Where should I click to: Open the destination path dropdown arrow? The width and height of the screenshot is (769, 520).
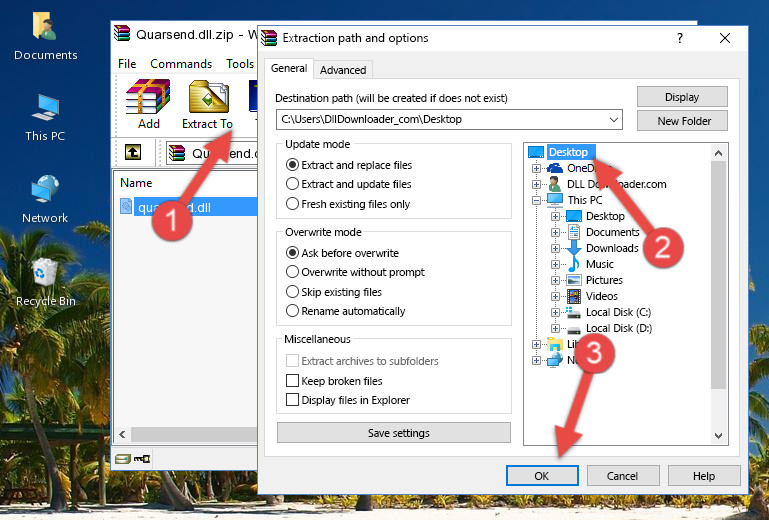point(614,120)
